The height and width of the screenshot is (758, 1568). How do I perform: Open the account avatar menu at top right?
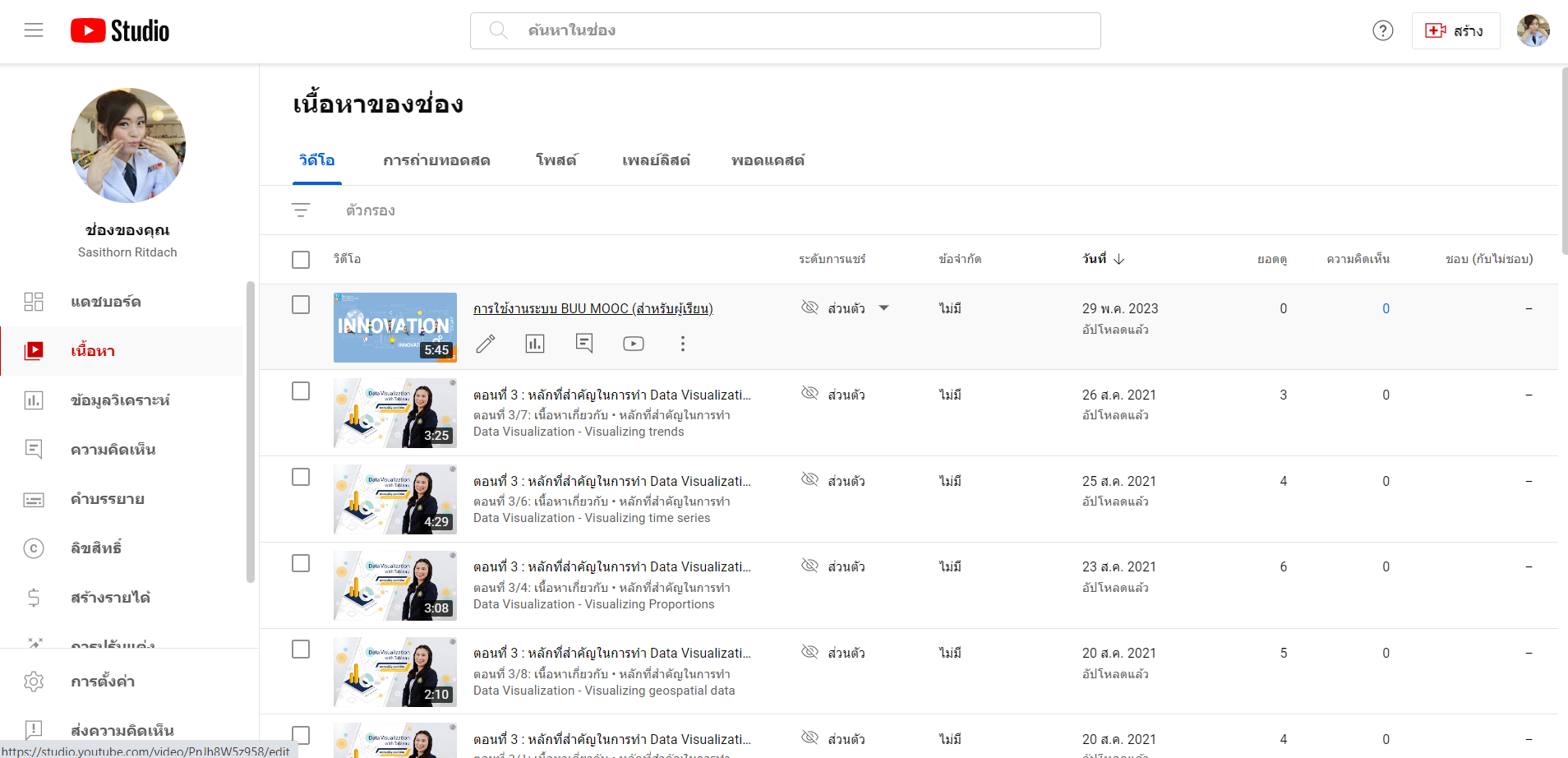[x=1533, y=30]
